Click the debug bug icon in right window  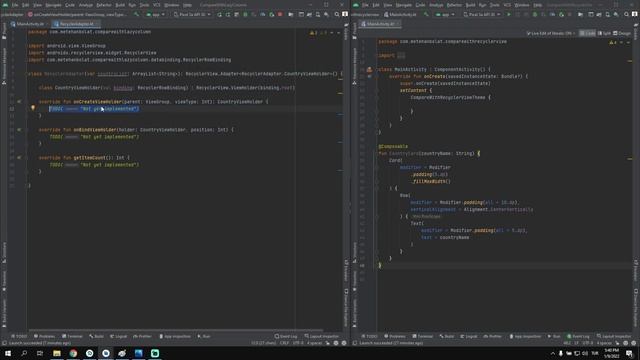535,14
